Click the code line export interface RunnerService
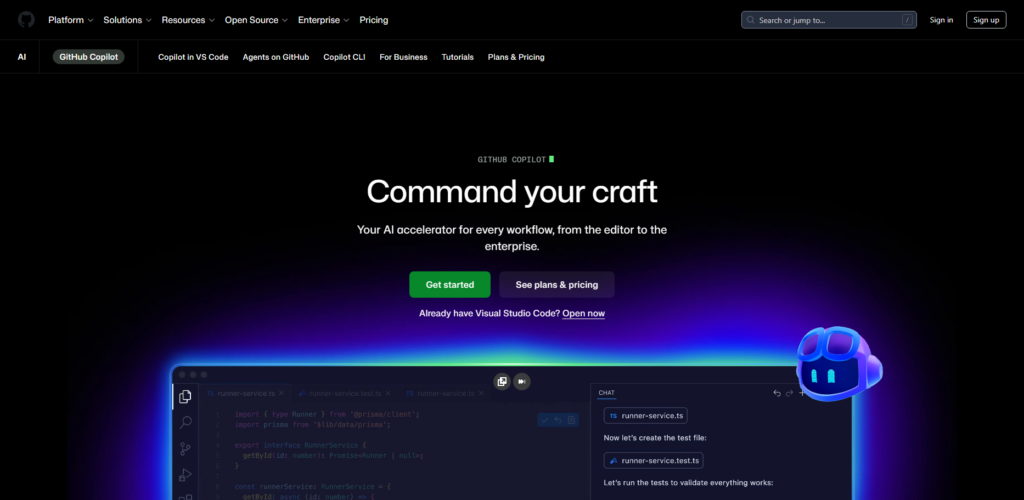1024x500 pixels. click(299, 445)
